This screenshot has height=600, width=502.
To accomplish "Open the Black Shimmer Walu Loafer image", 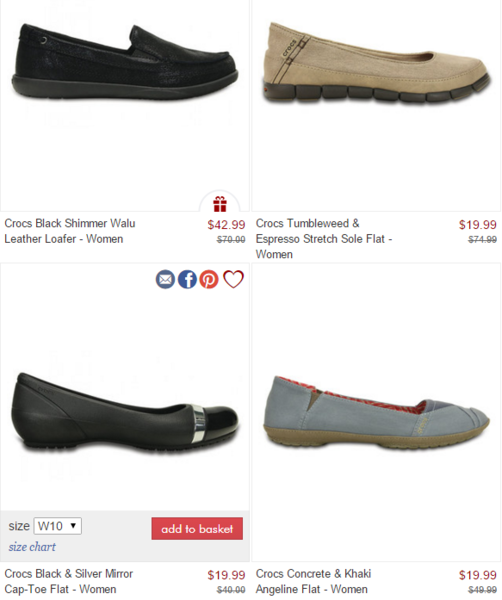I will (x=125, y=62).
